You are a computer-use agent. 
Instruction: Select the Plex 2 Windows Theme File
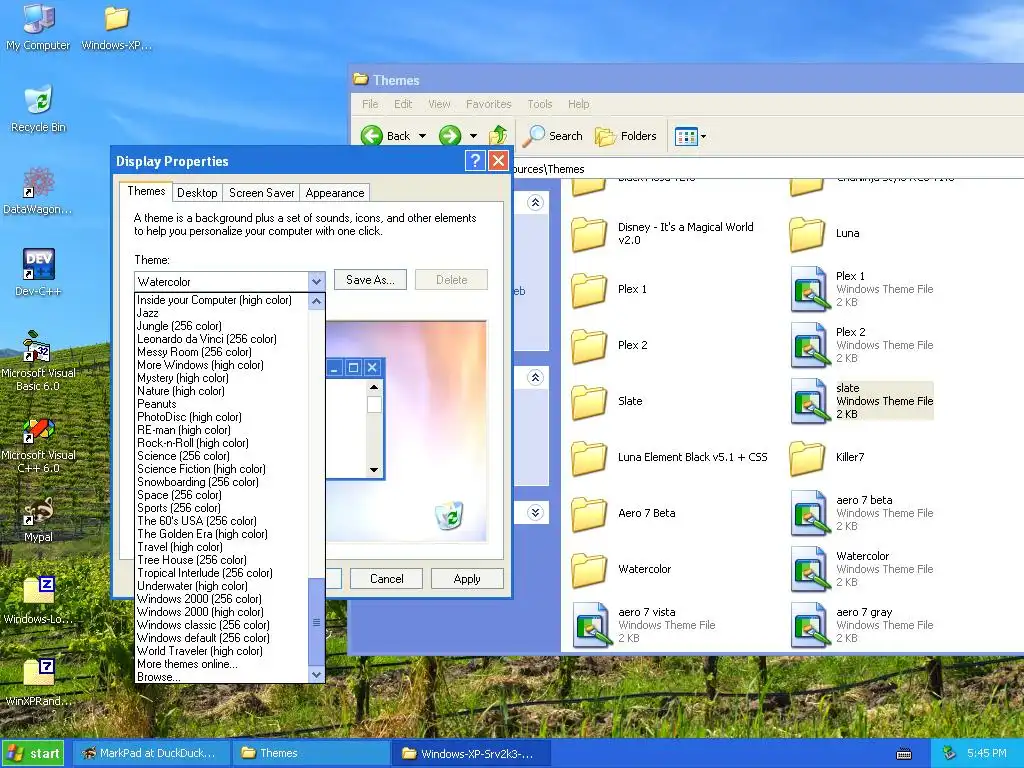tap(862, 345)
